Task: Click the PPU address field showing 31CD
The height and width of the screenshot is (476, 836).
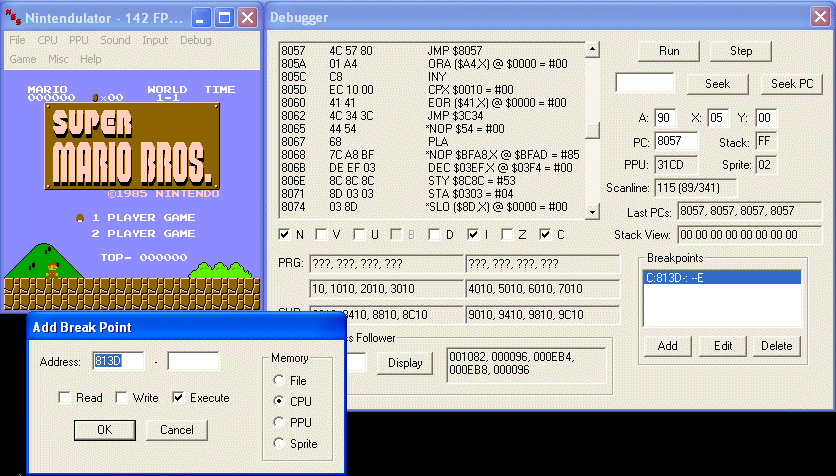Action: pyautogui.click(x=676, y=165)
